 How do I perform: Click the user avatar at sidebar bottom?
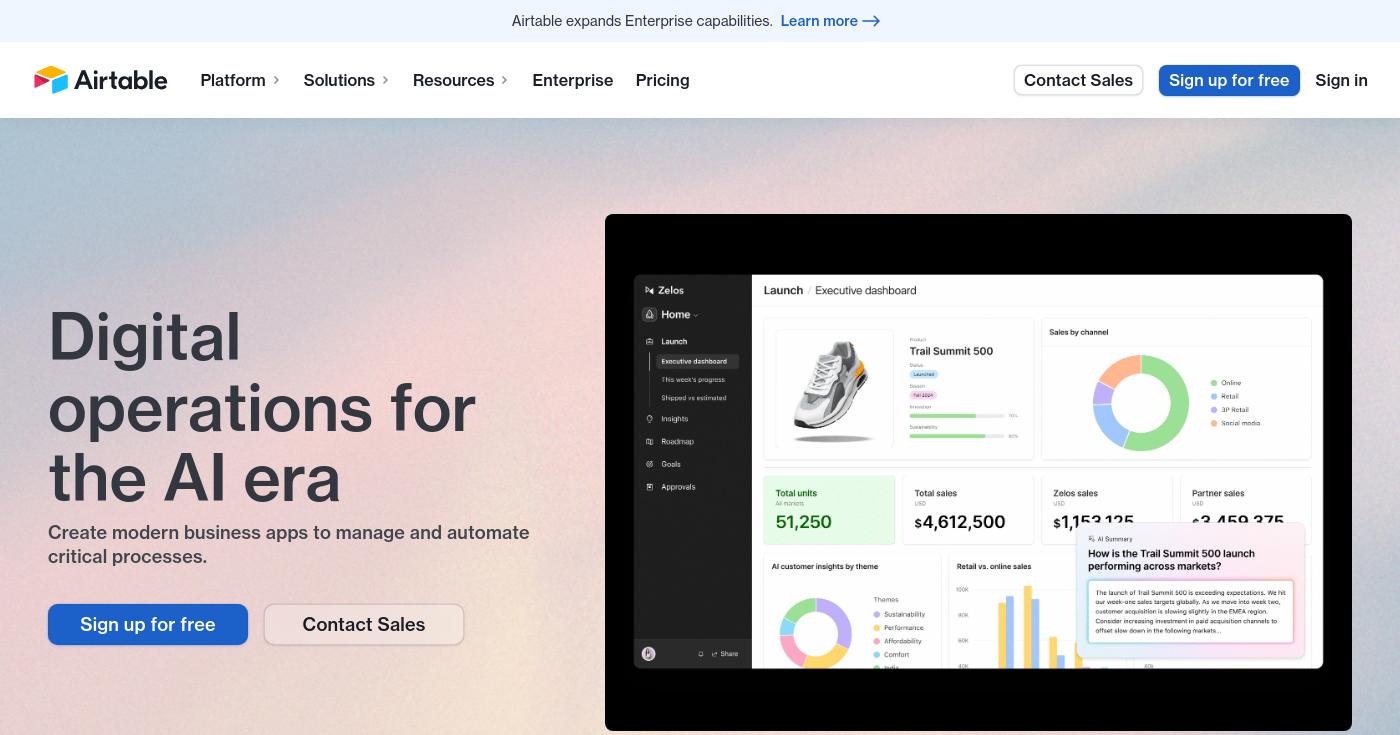point(649,653)
